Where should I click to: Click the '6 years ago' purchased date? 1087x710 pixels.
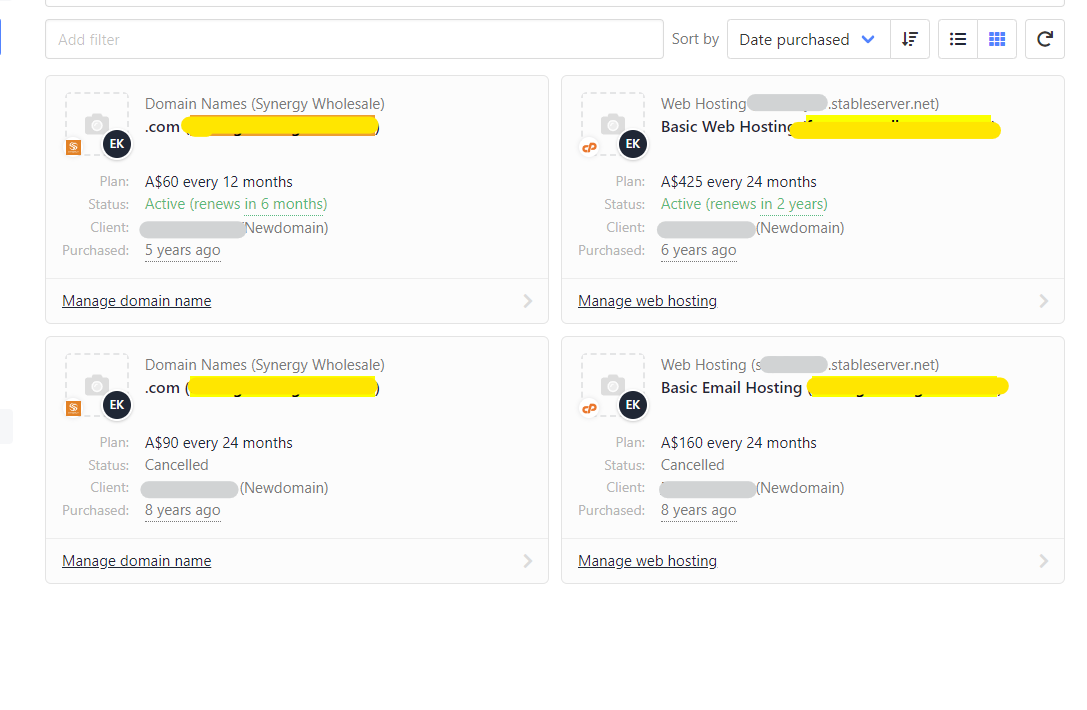point(698,250)
